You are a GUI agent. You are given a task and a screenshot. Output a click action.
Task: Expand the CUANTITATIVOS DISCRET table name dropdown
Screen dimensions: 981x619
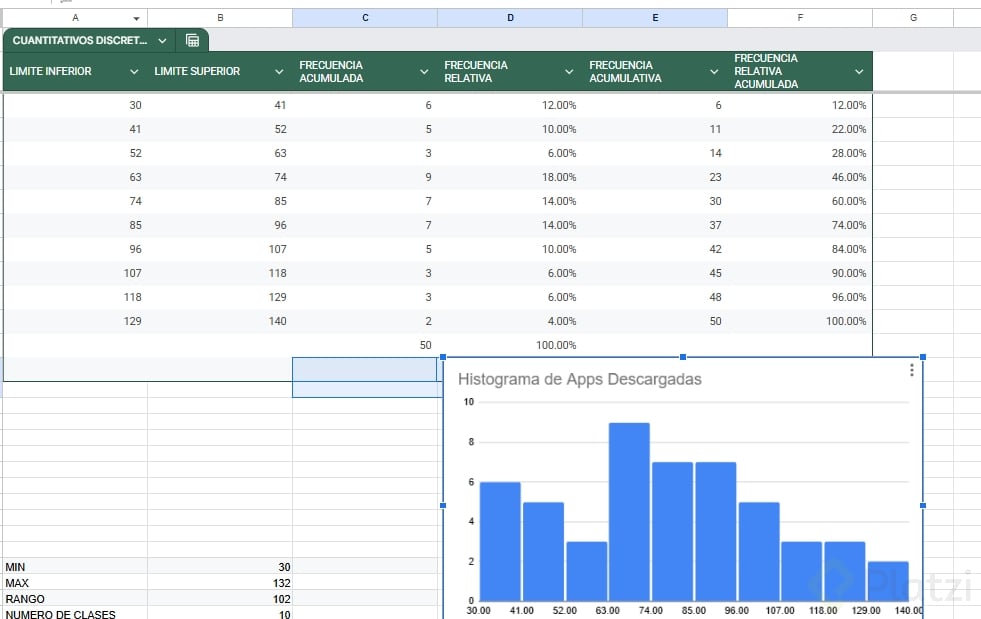(x=162, y=41)
